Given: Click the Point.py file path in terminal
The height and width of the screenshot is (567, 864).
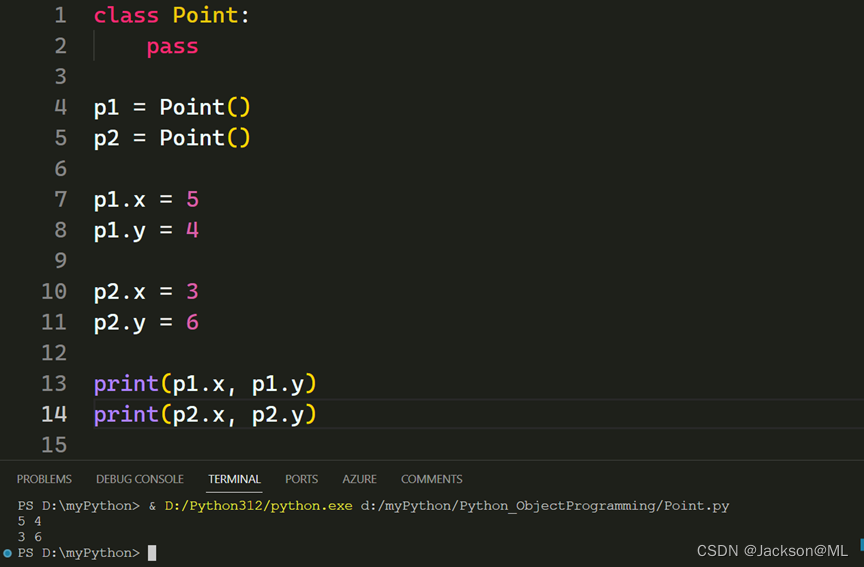Looking at the screenshot, I should click(x=544, y=506).
